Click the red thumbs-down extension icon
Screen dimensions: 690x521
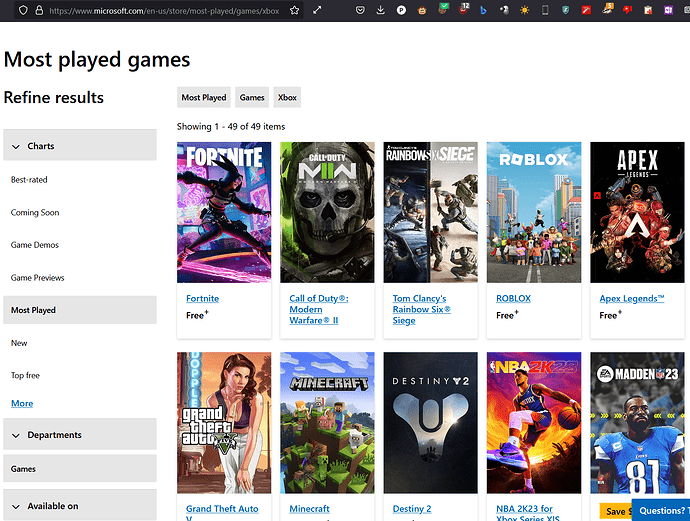(628, 10)
